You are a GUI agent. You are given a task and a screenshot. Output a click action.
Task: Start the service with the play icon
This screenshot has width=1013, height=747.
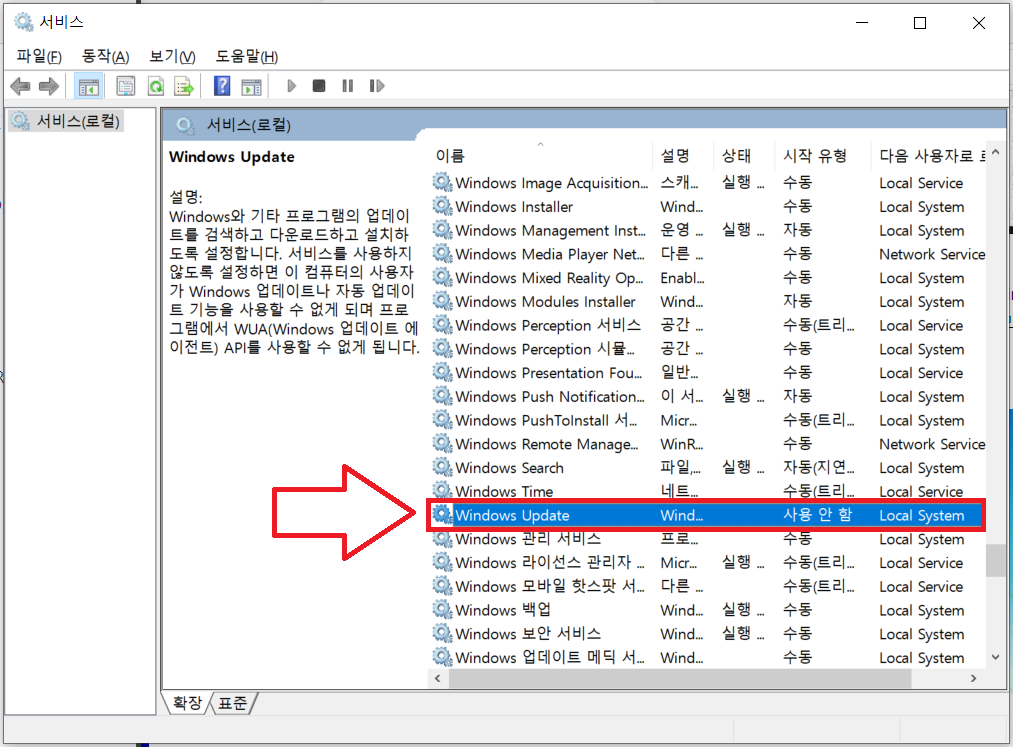(291, 86)
